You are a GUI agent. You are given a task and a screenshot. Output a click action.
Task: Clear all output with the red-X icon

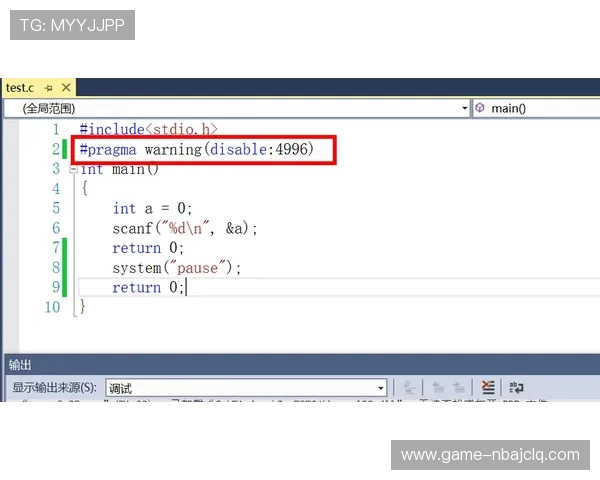tap(488, 388)
